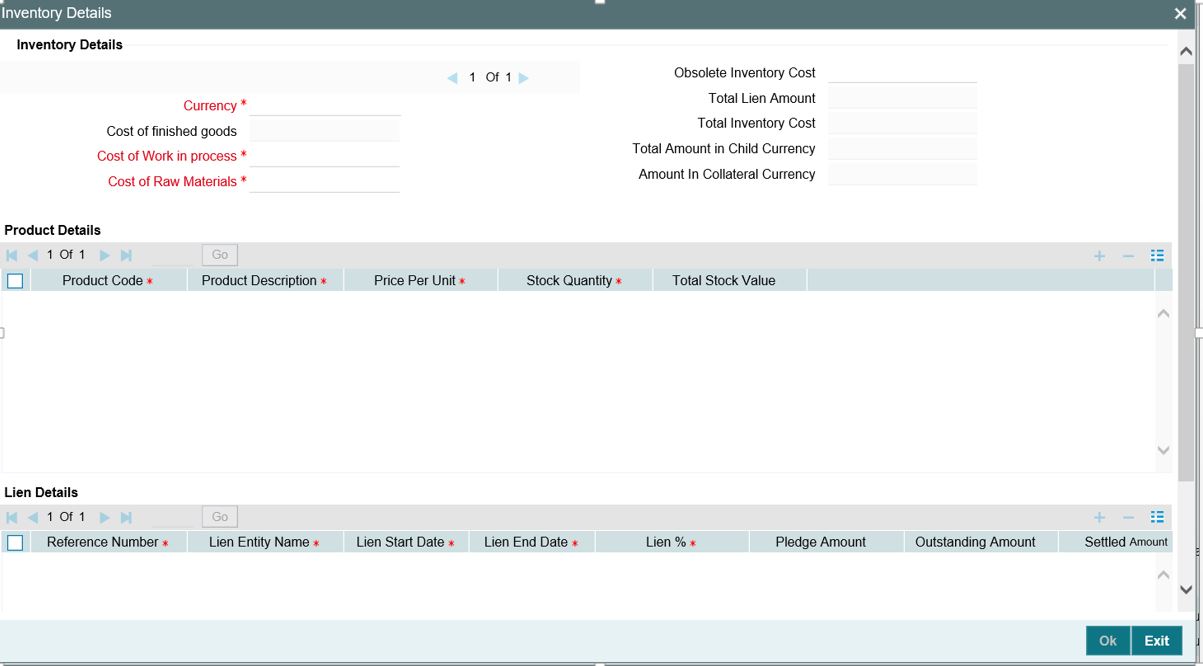This screenshot has width=1203, height=666.
Task: Click Product Details page number input
Action: click(x=173, y=255)
